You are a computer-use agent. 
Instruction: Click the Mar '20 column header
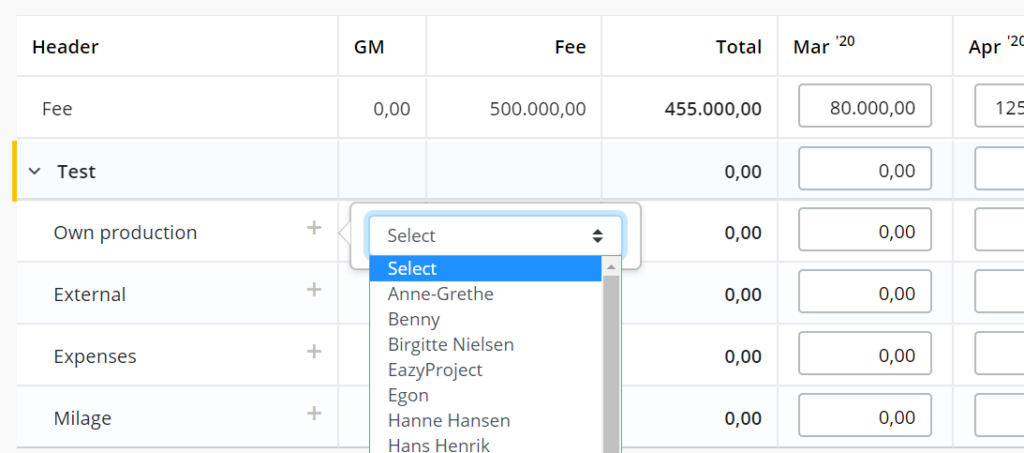pos(824,46)
